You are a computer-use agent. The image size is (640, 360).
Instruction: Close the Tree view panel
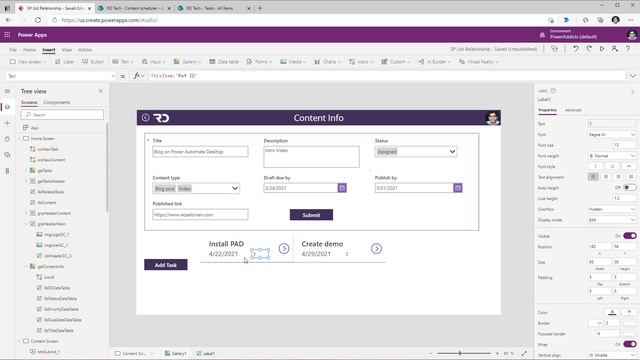[x=100, y=91]
